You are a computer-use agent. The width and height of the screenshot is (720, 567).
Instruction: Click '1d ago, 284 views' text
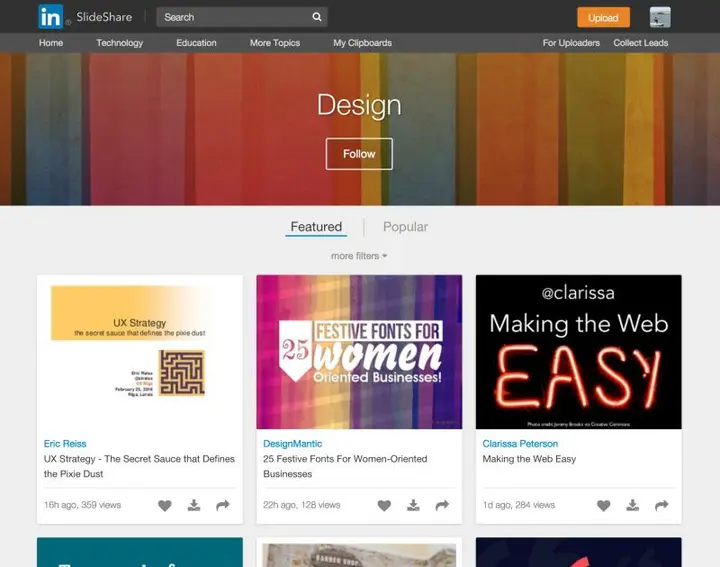[x=519, y=505]
